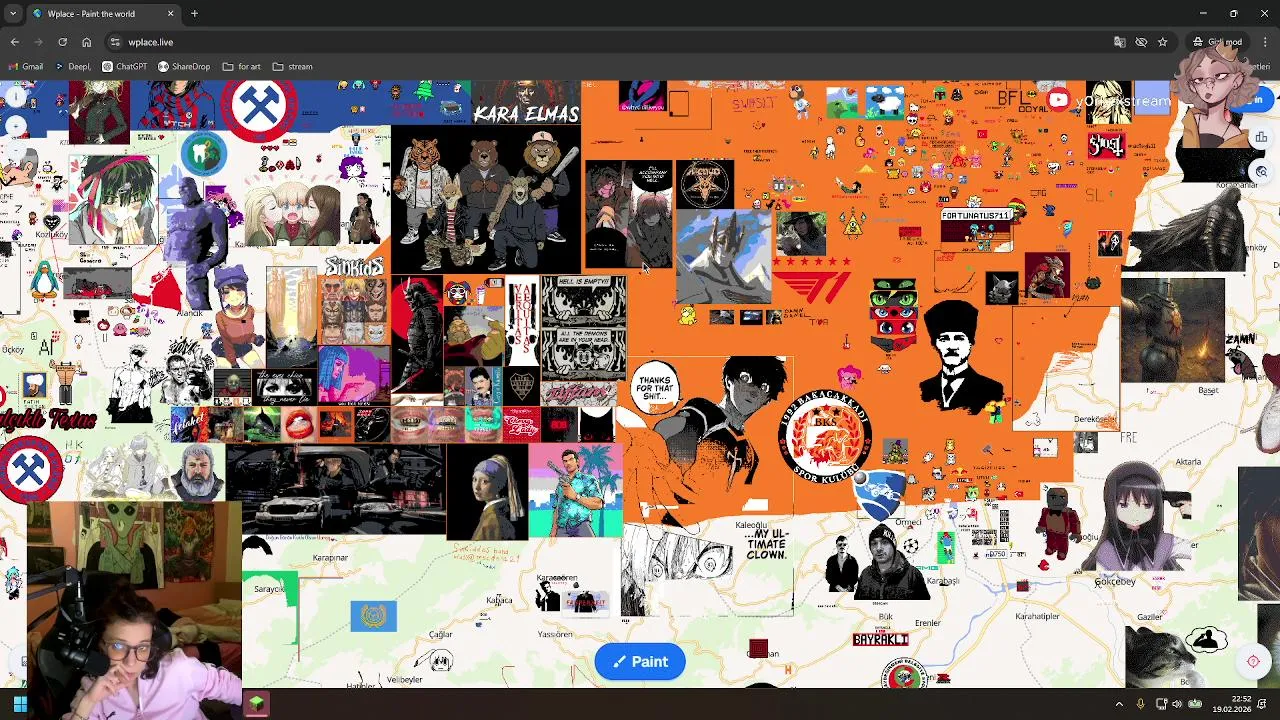The image size is (1280, 720).
Task: Open site information next to wplace.live
Action: tap(116, 42)
